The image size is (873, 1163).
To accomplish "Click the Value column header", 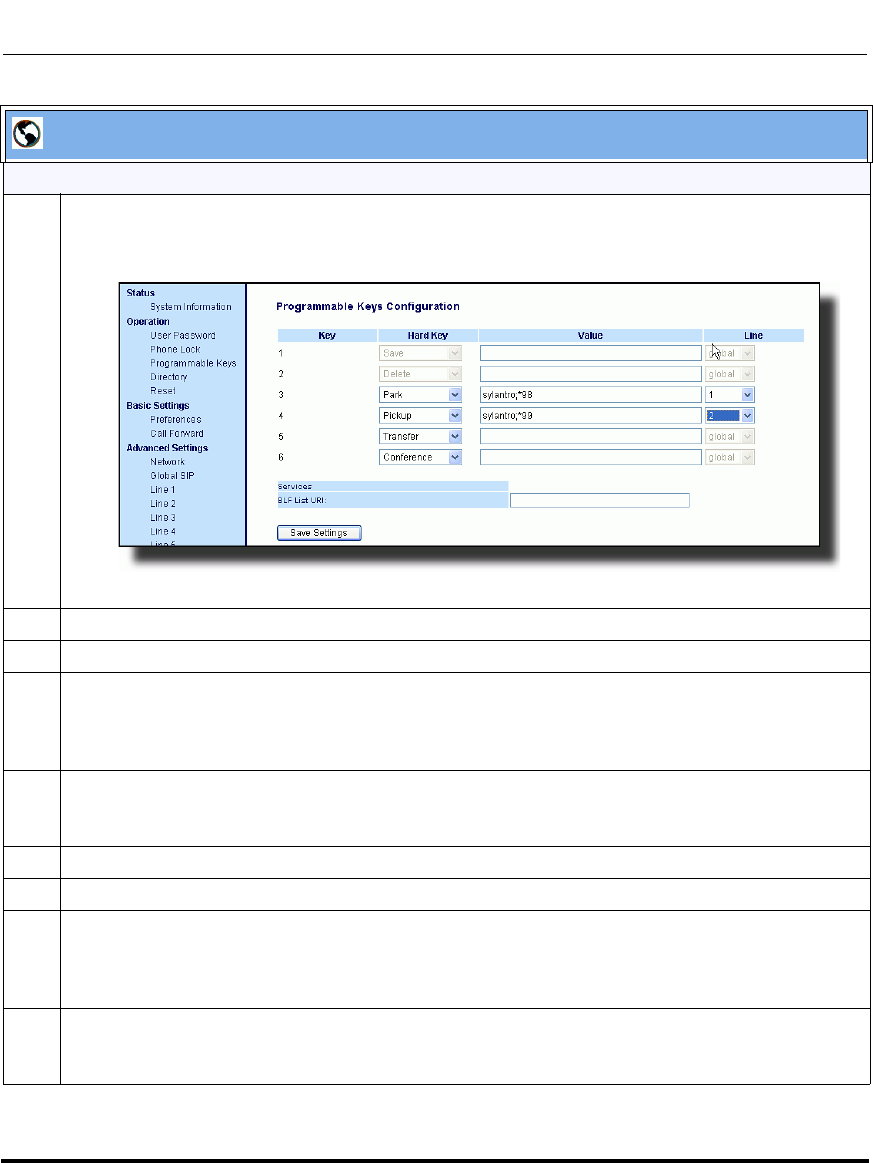I will click(590, 336).
